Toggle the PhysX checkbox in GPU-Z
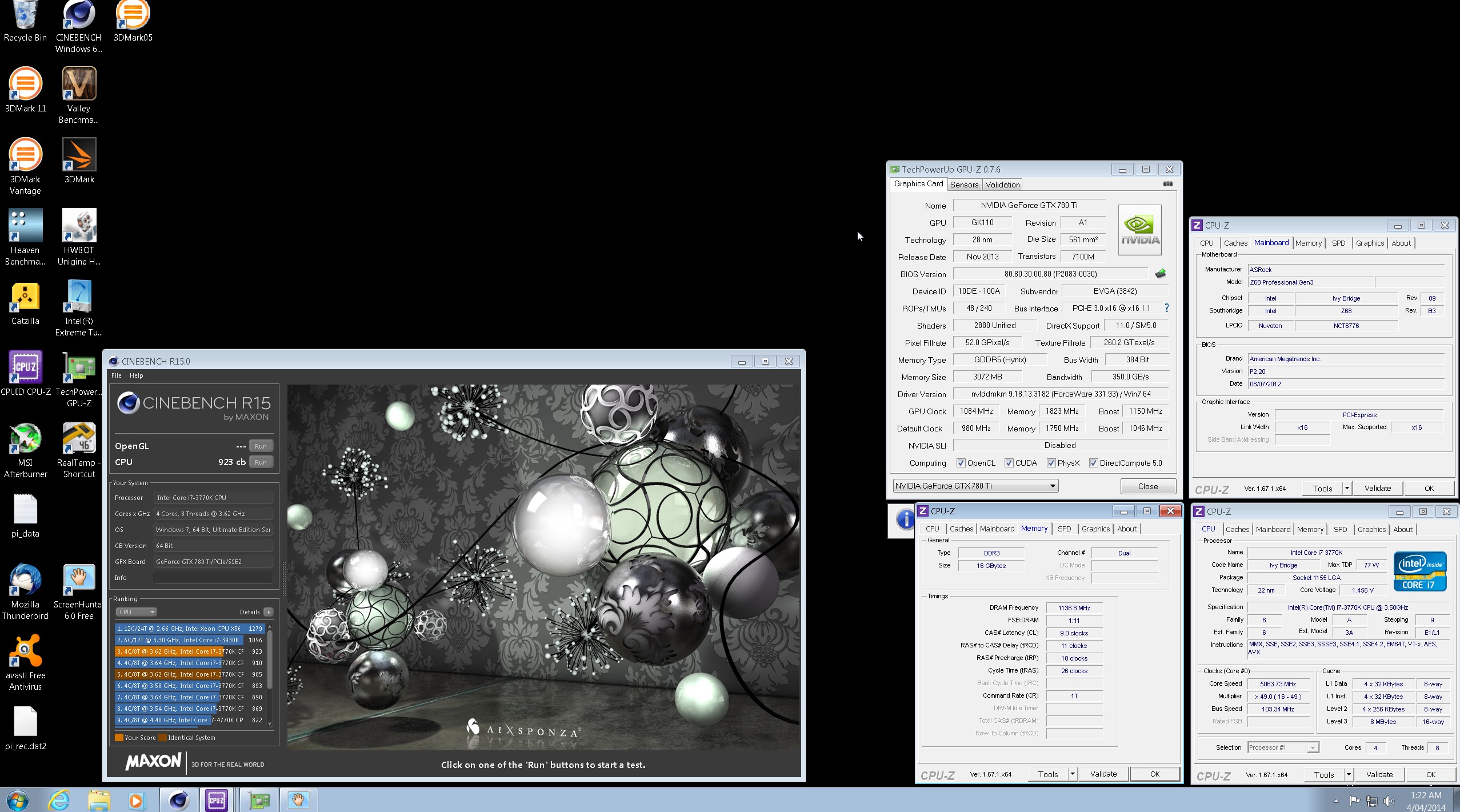1460x812 pixels. pos(1051,463)
